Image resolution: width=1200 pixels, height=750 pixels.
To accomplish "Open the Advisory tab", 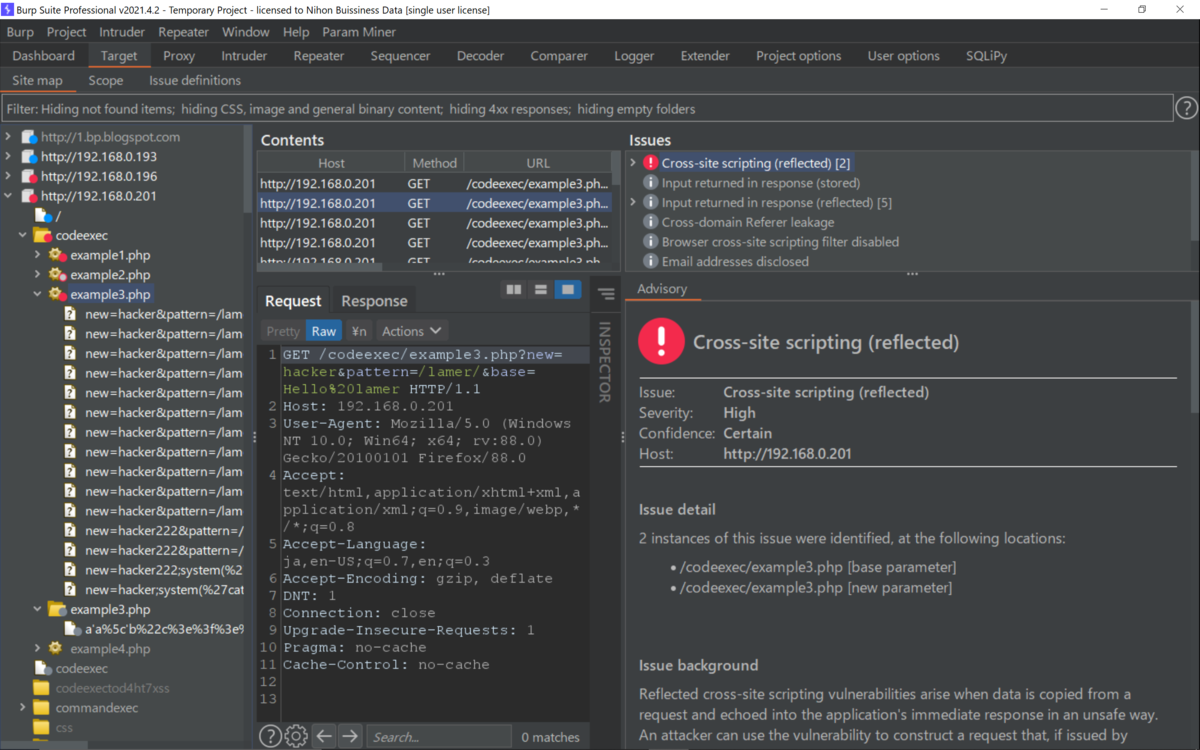I will [x=662, y=288].
